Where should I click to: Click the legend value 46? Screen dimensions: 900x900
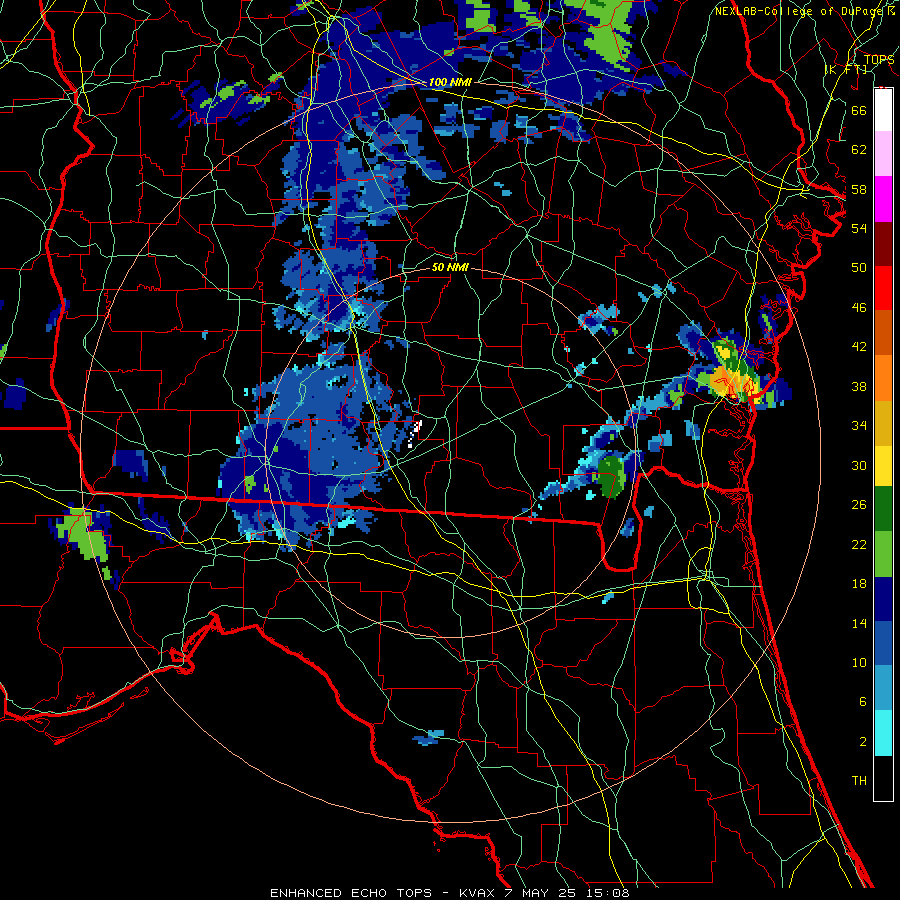859,308
